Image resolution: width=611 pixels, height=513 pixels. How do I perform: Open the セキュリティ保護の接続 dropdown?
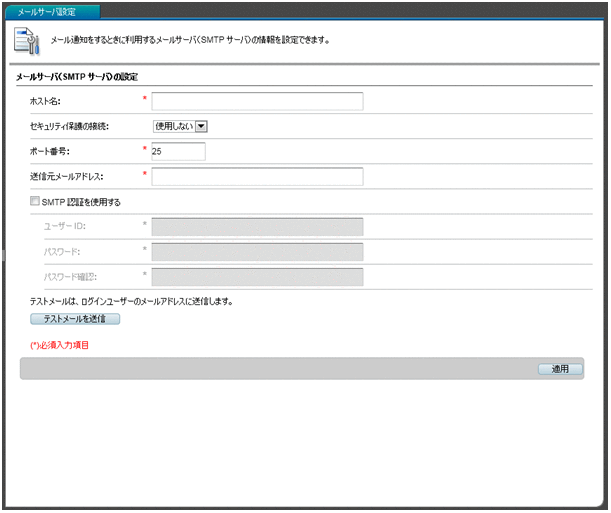coord(180,126)
